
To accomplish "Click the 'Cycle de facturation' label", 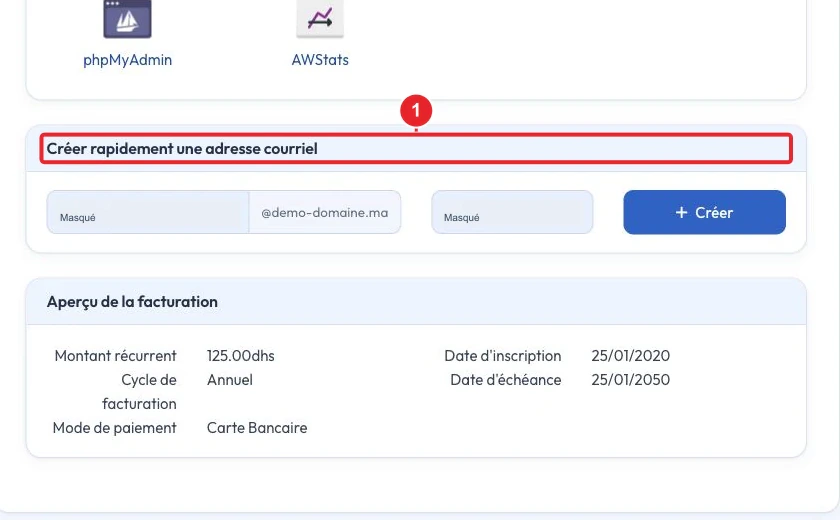I will (x=139, y=392).
